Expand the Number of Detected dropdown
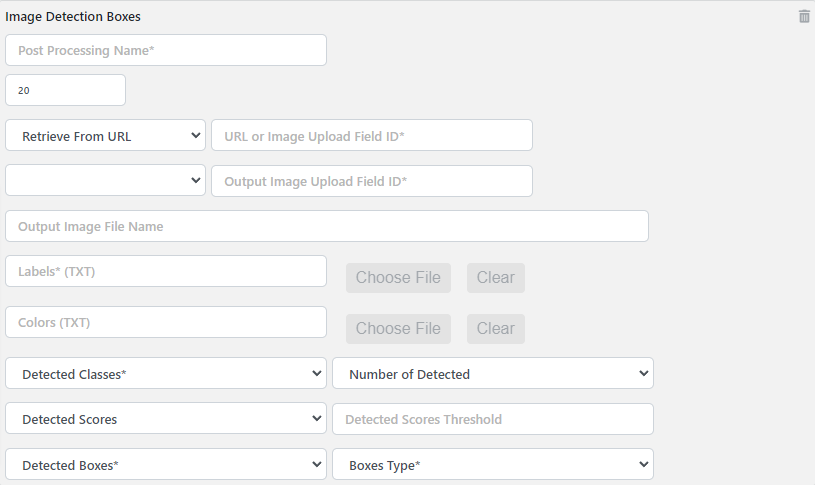Image resolution: width=815 pixels, height=485 pixels. [x=492, y=374]
